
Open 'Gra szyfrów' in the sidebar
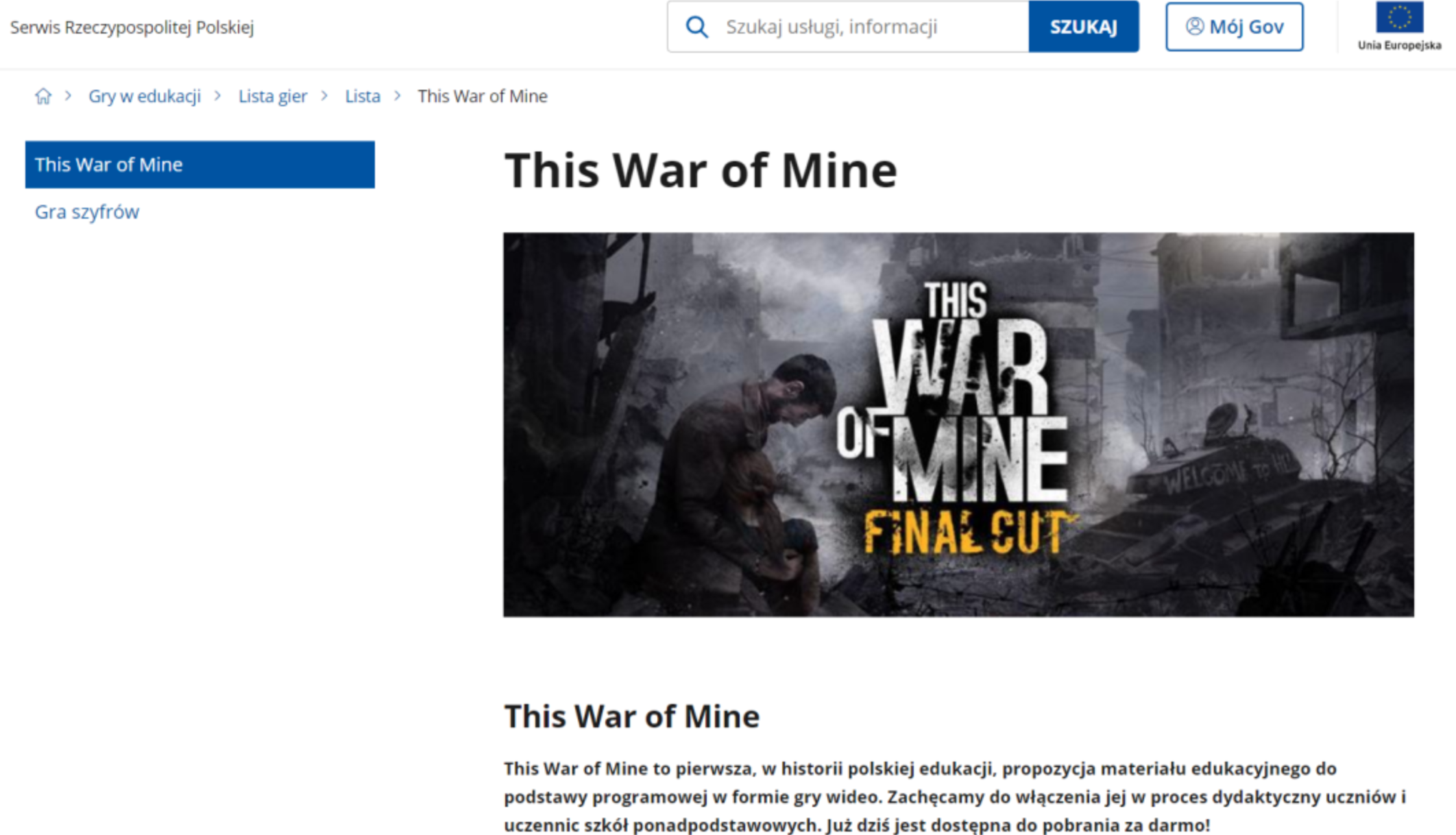pyautogui.click(x=87, y=212)
